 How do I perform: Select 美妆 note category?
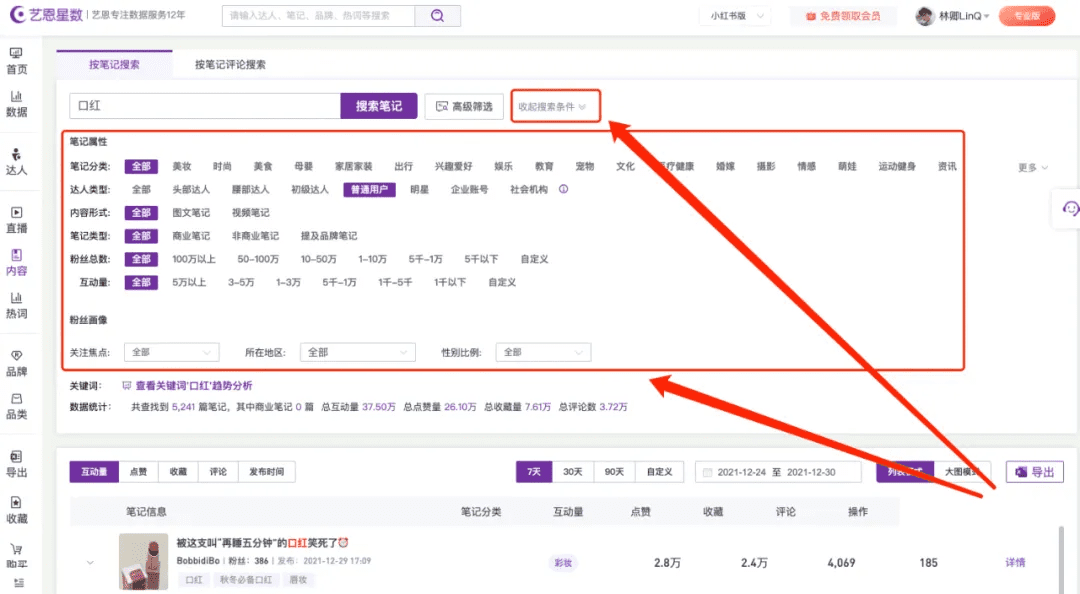[x=182, y=166]
